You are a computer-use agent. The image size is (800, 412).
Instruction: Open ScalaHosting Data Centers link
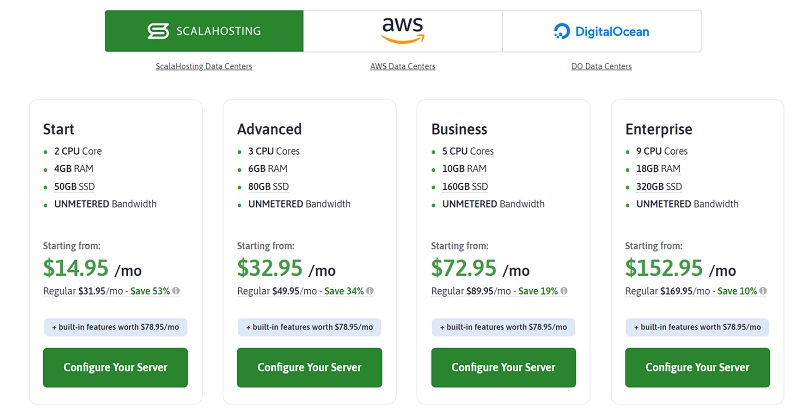click(204, 66)
